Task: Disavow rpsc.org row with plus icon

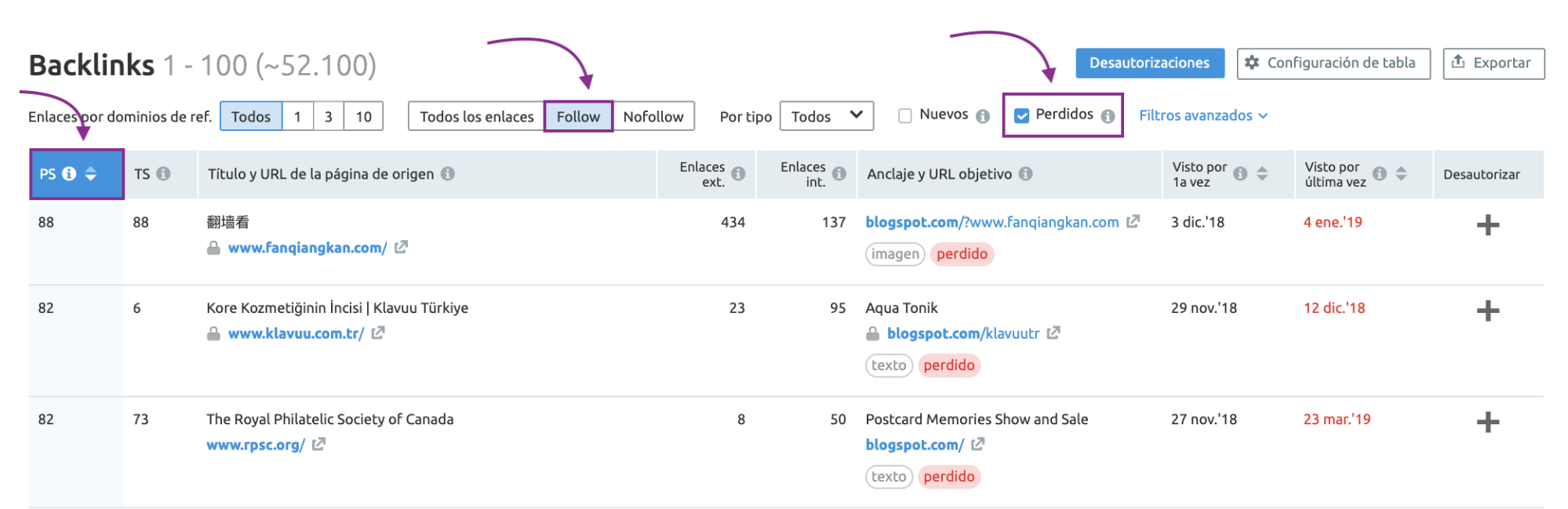Action: [x=1488, y=423]
